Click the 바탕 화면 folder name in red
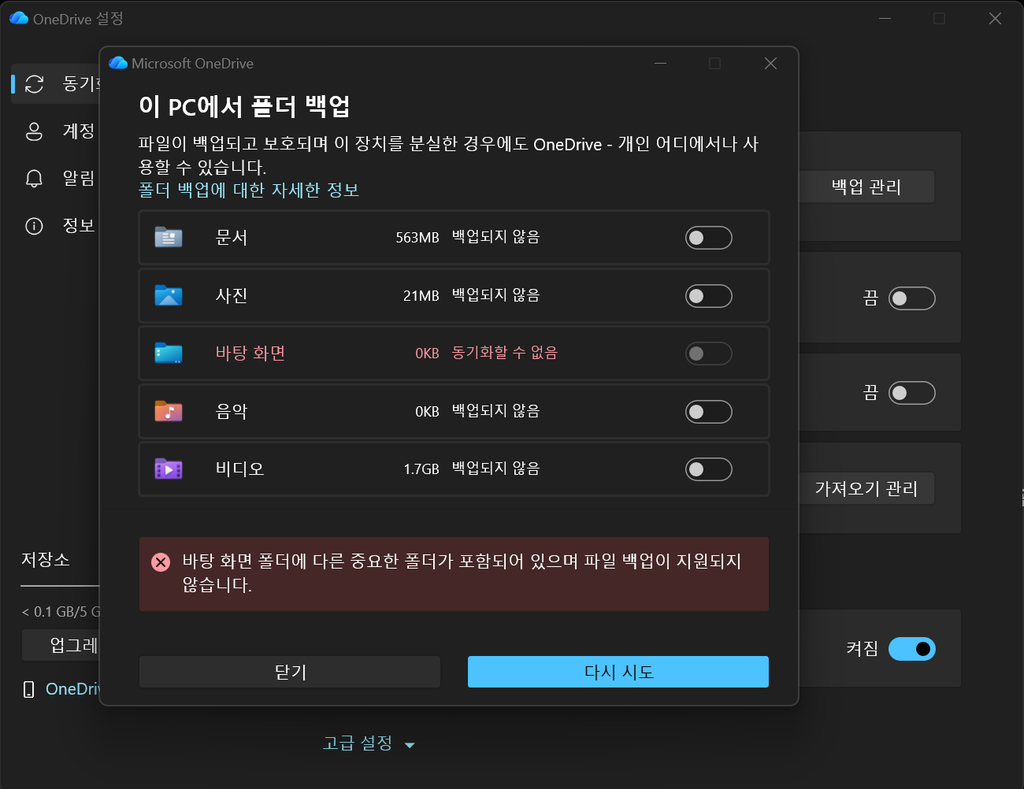Viewport: 1024px width, 789px height. click(251, 353)
